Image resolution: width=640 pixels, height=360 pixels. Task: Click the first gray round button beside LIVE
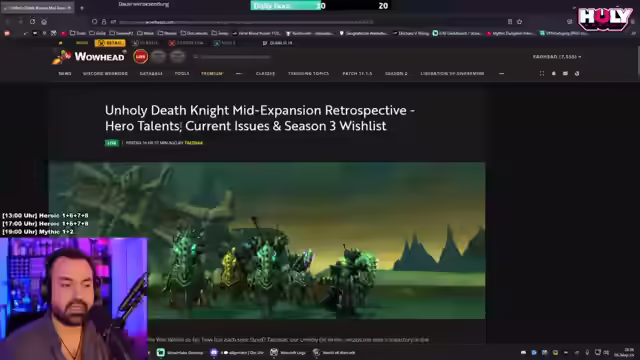pyautogui.click(x=159, y=57)
